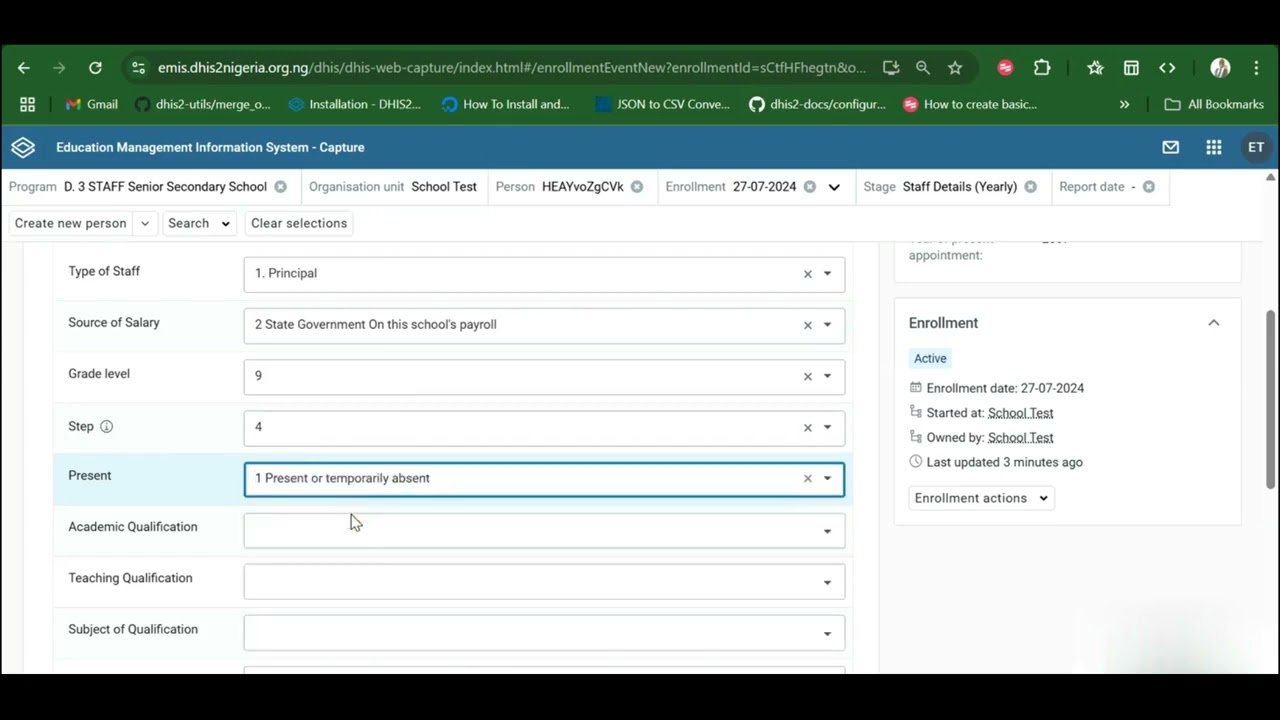Screen dimensions: 1280x720
Task: Open Present dropdown arrow
Action: 827,479
